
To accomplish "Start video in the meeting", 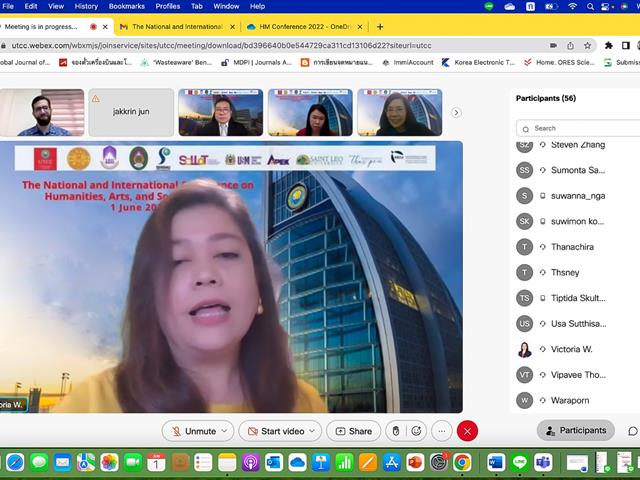I will pyautogui.click(x=276, y=431).
